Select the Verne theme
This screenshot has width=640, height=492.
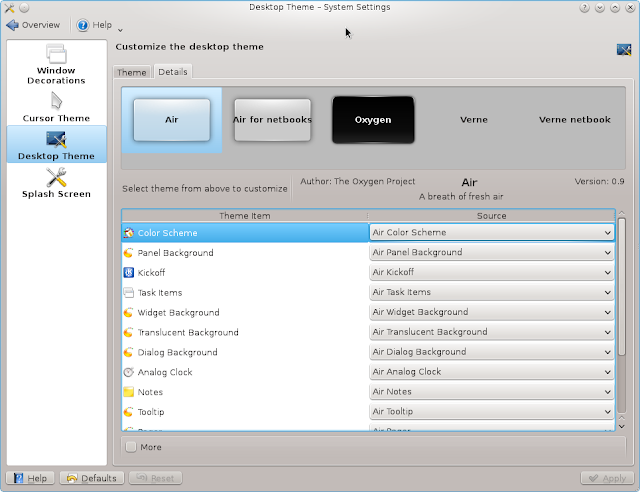[474, 120]
